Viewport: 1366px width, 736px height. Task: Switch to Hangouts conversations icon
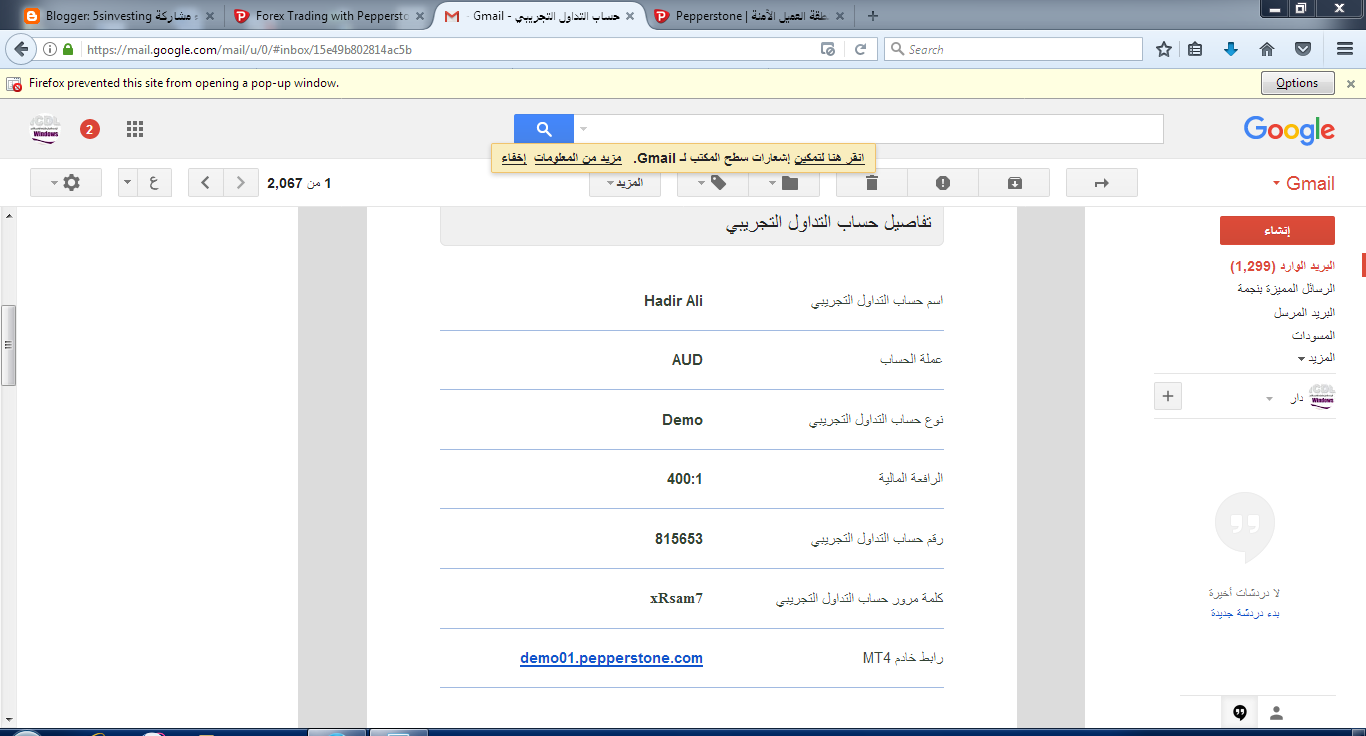tap(1240, 713)
